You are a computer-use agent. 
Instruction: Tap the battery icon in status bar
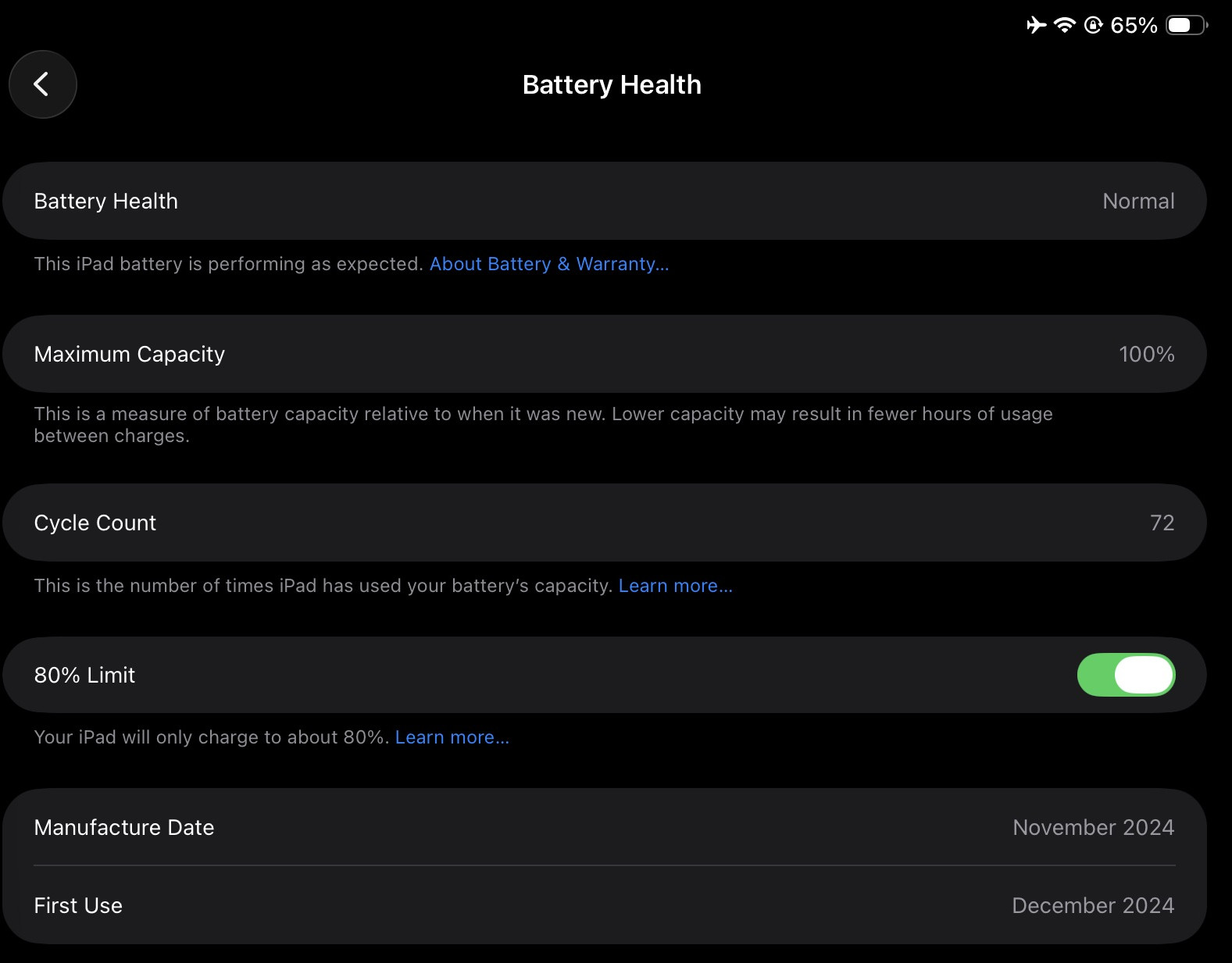1187,25
